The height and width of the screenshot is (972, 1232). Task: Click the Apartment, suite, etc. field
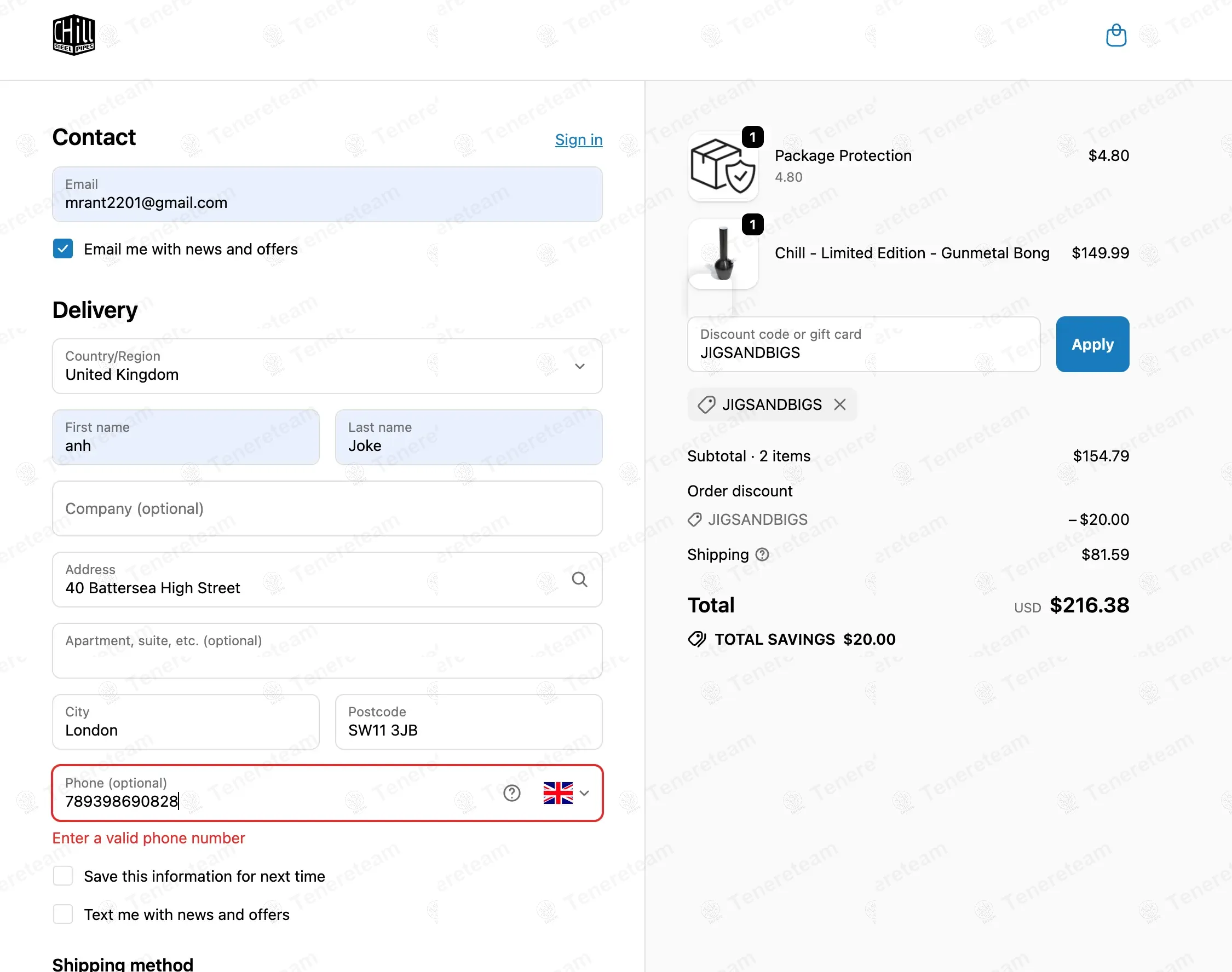(x=327, y=651)
